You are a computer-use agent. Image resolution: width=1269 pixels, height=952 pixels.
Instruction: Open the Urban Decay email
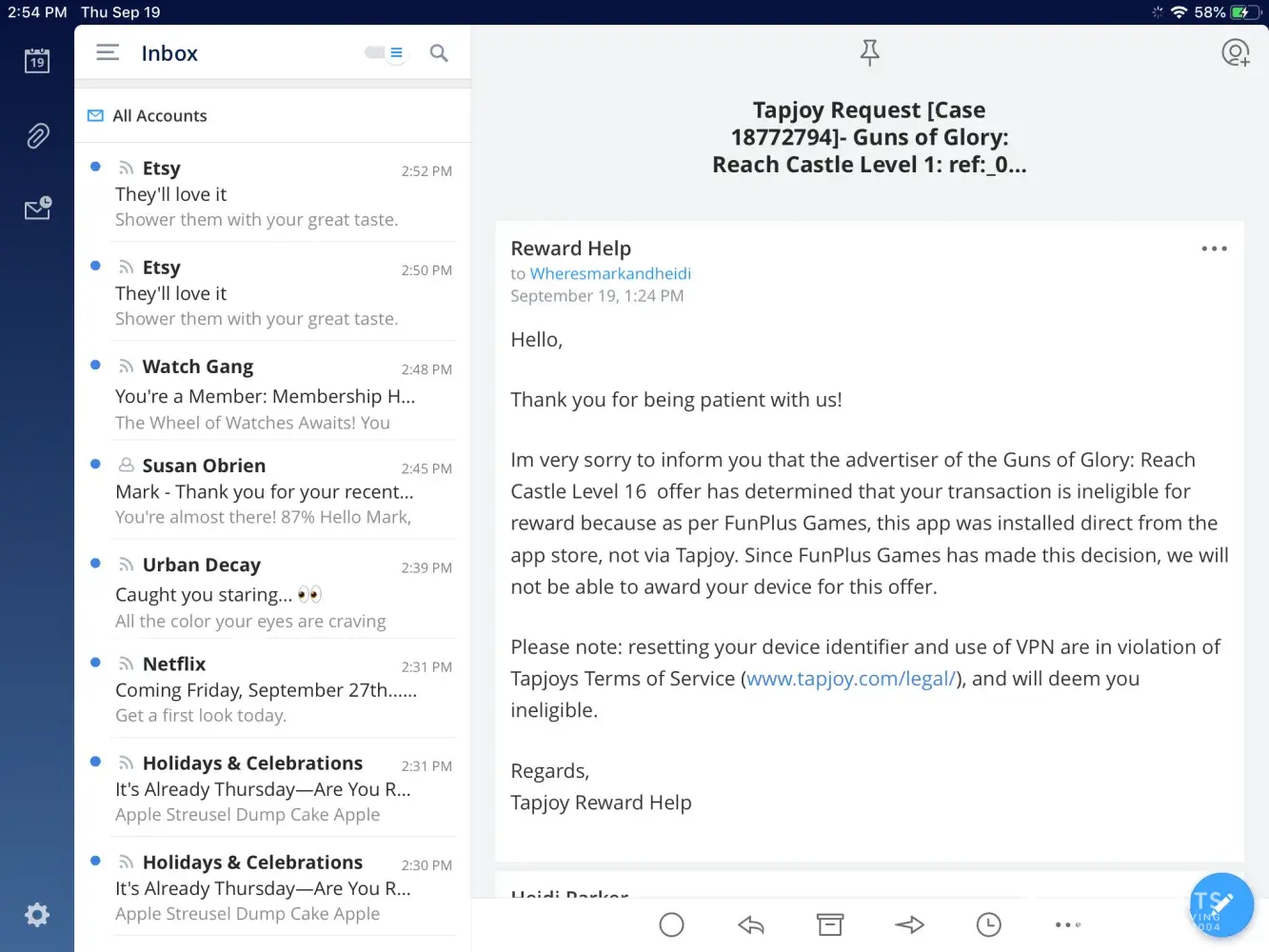click(272, 589)
